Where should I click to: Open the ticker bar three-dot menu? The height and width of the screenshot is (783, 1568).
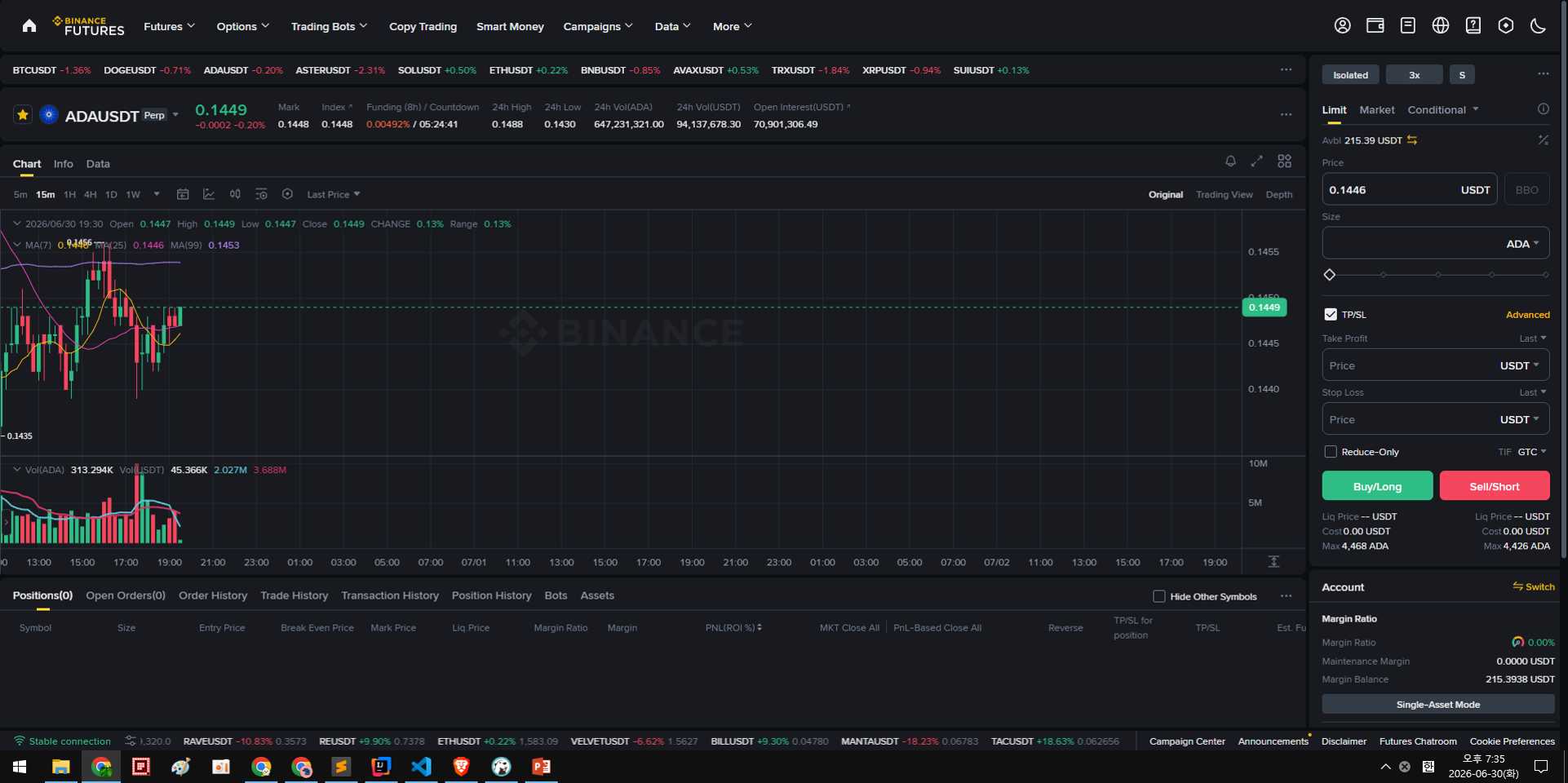coord(1286,70)
